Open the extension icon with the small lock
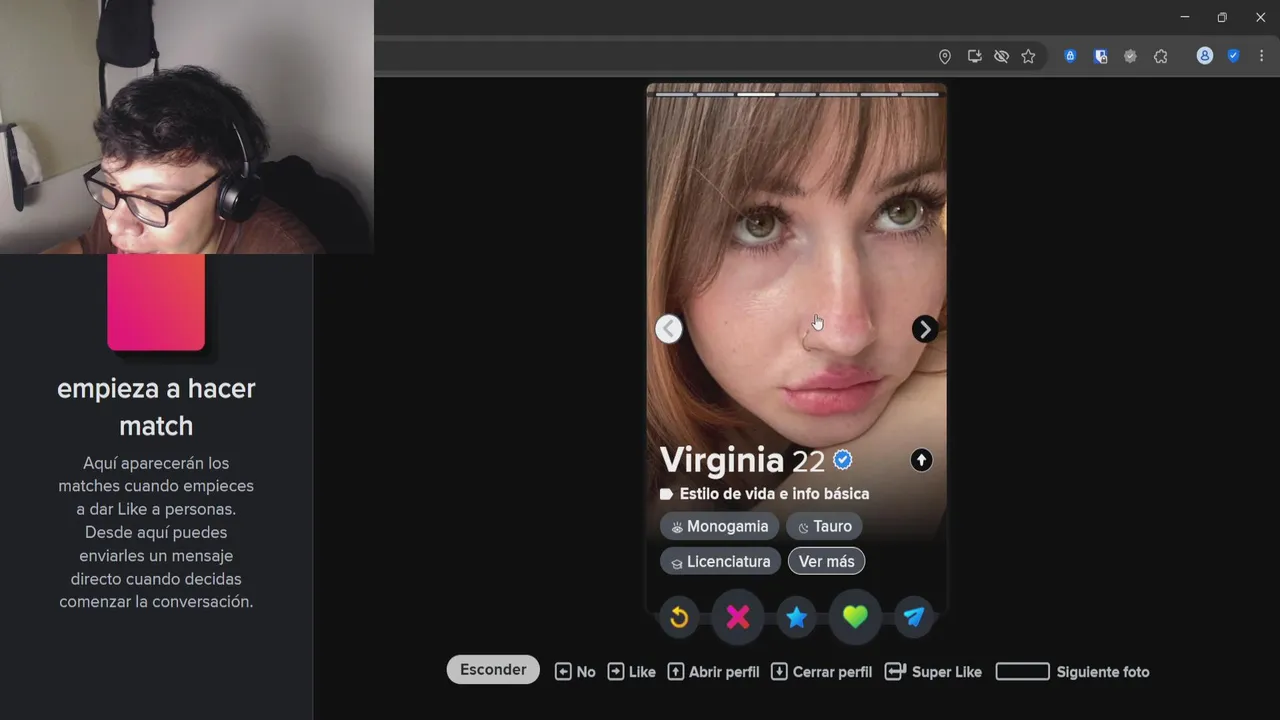The image size is (1280, 720). tap(1101, 56)
